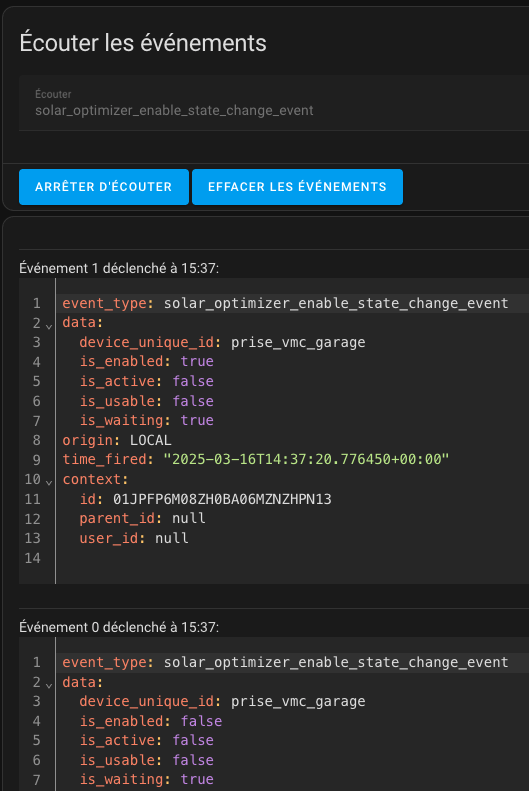
Task: Click the origin LOCAL value
Action: [150, 440]
